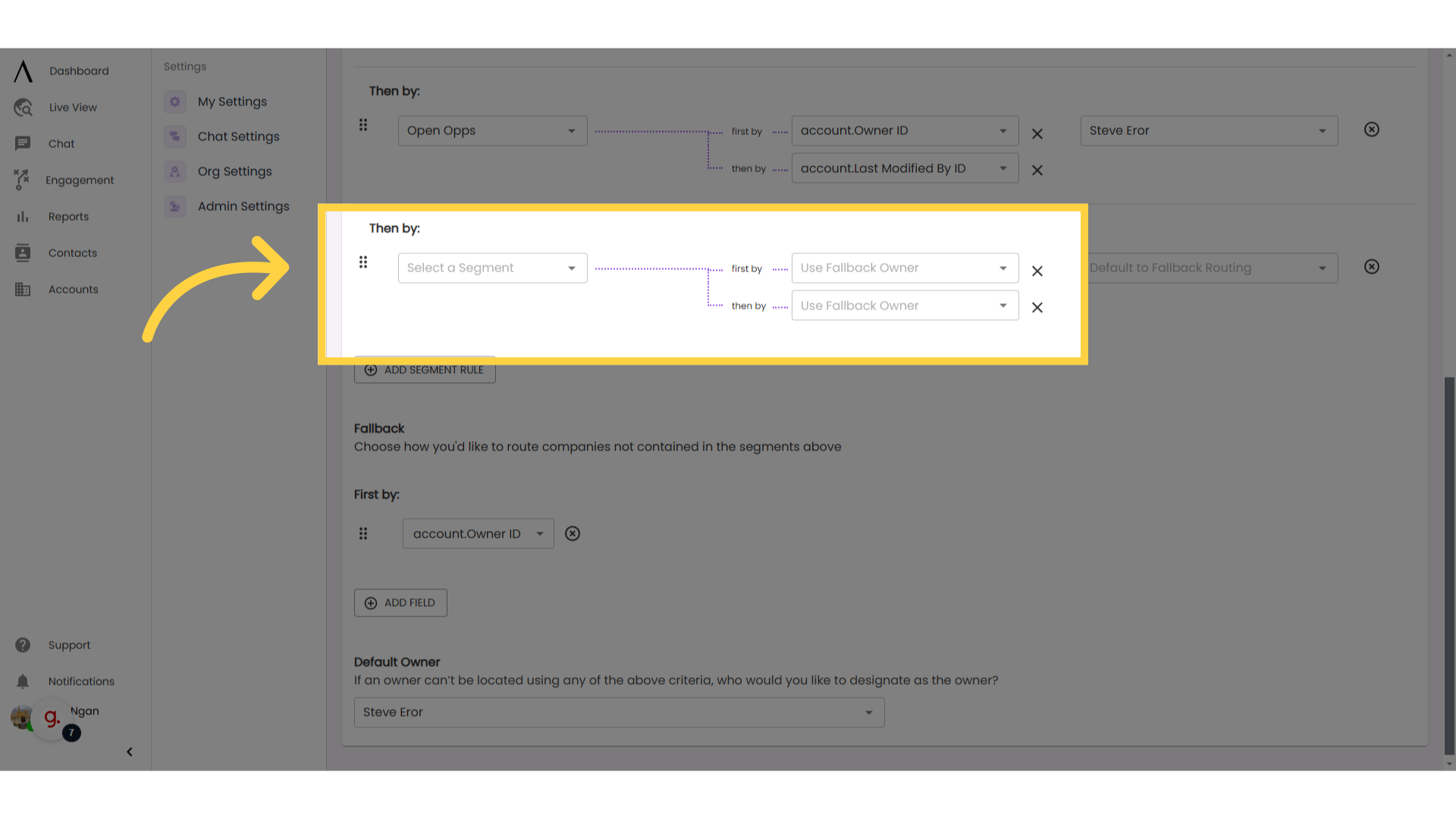Open first by Use Fallback Owner dropdown
Screen dimensions: 1456x819
click(905, 268)
